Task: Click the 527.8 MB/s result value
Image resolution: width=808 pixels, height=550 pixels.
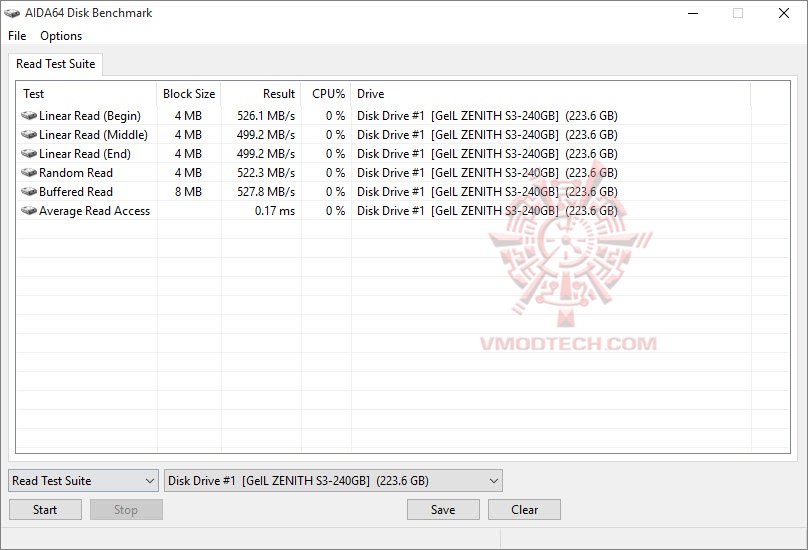Action: (x=266, y=192)
